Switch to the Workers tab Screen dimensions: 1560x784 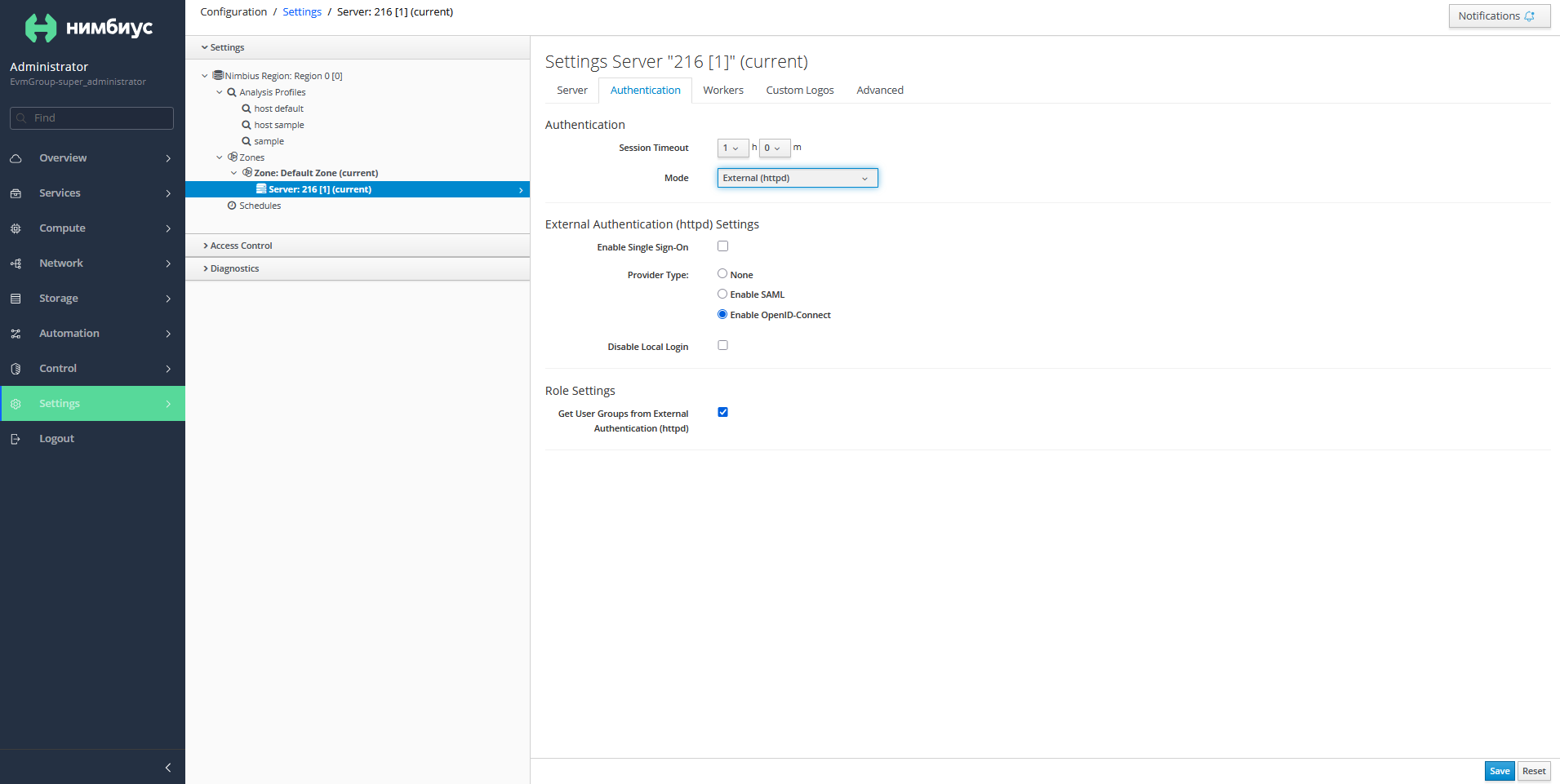pos(723,91)
